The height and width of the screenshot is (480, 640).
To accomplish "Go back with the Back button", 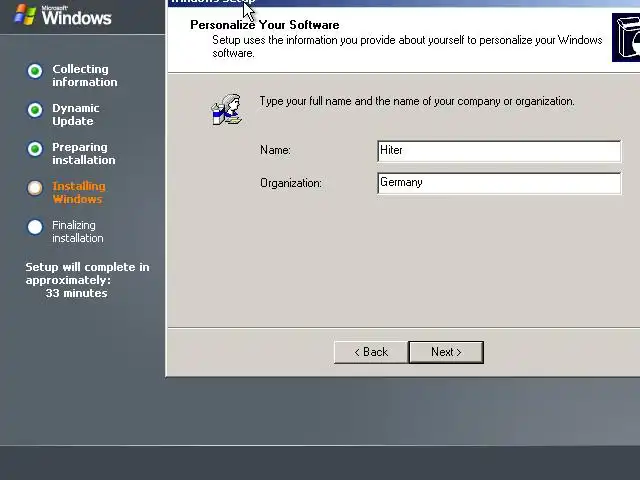I will 371,352.
